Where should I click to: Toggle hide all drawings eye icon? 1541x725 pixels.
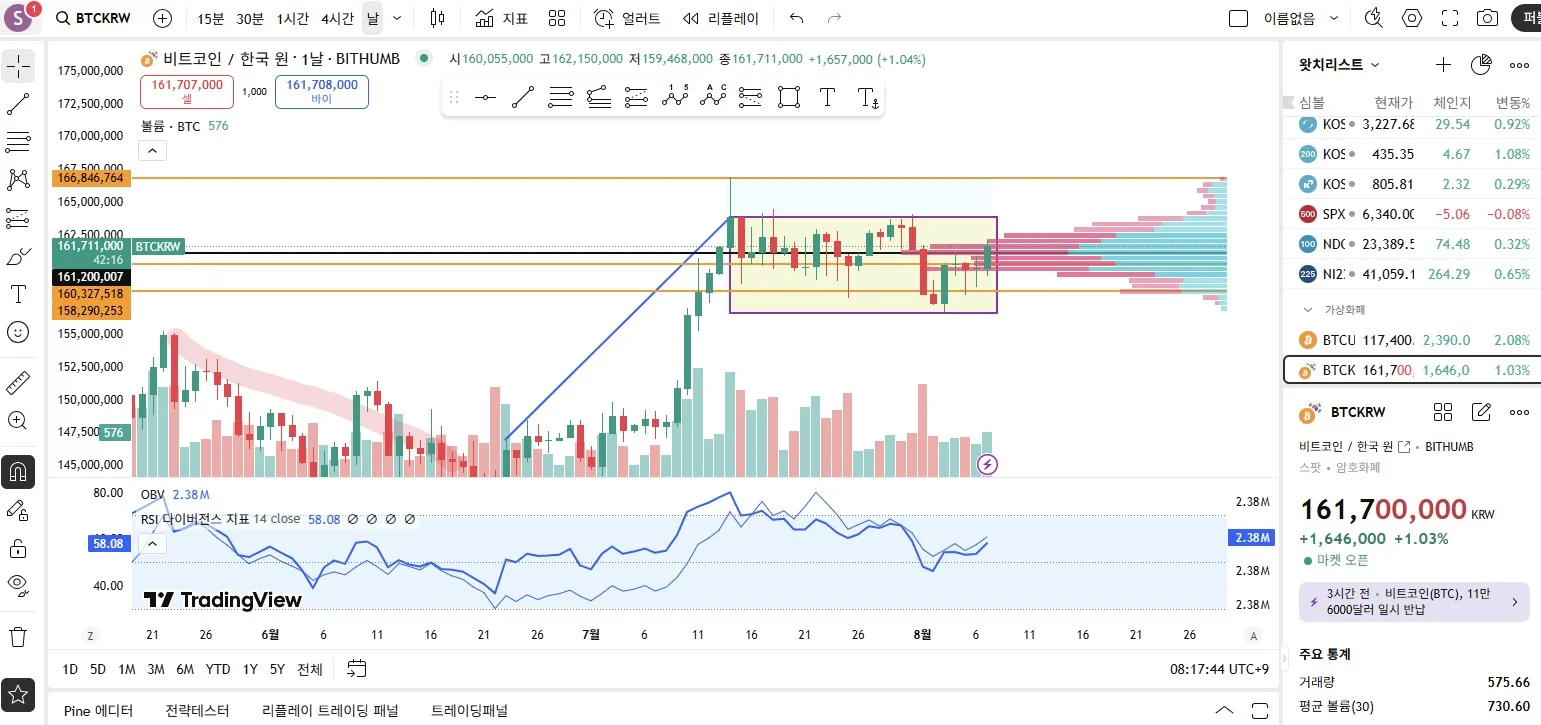[18, 586]
